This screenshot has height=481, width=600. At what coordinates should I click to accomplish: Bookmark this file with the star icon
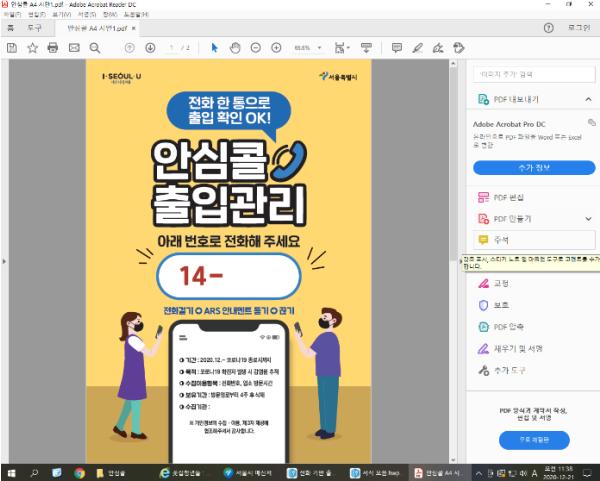pyautogui.click(x=32, y=47)
